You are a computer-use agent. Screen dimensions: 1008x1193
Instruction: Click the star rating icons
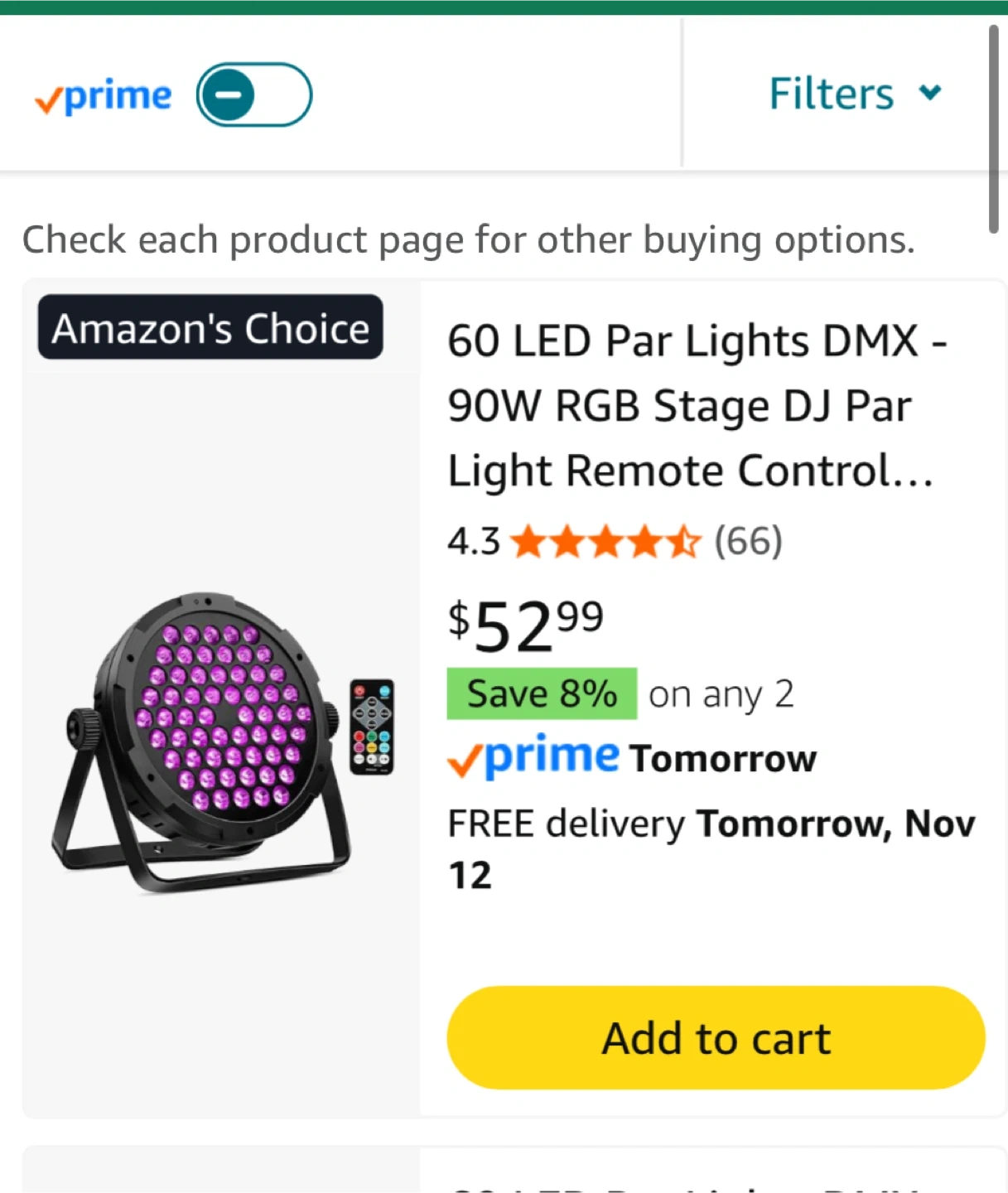605,542
